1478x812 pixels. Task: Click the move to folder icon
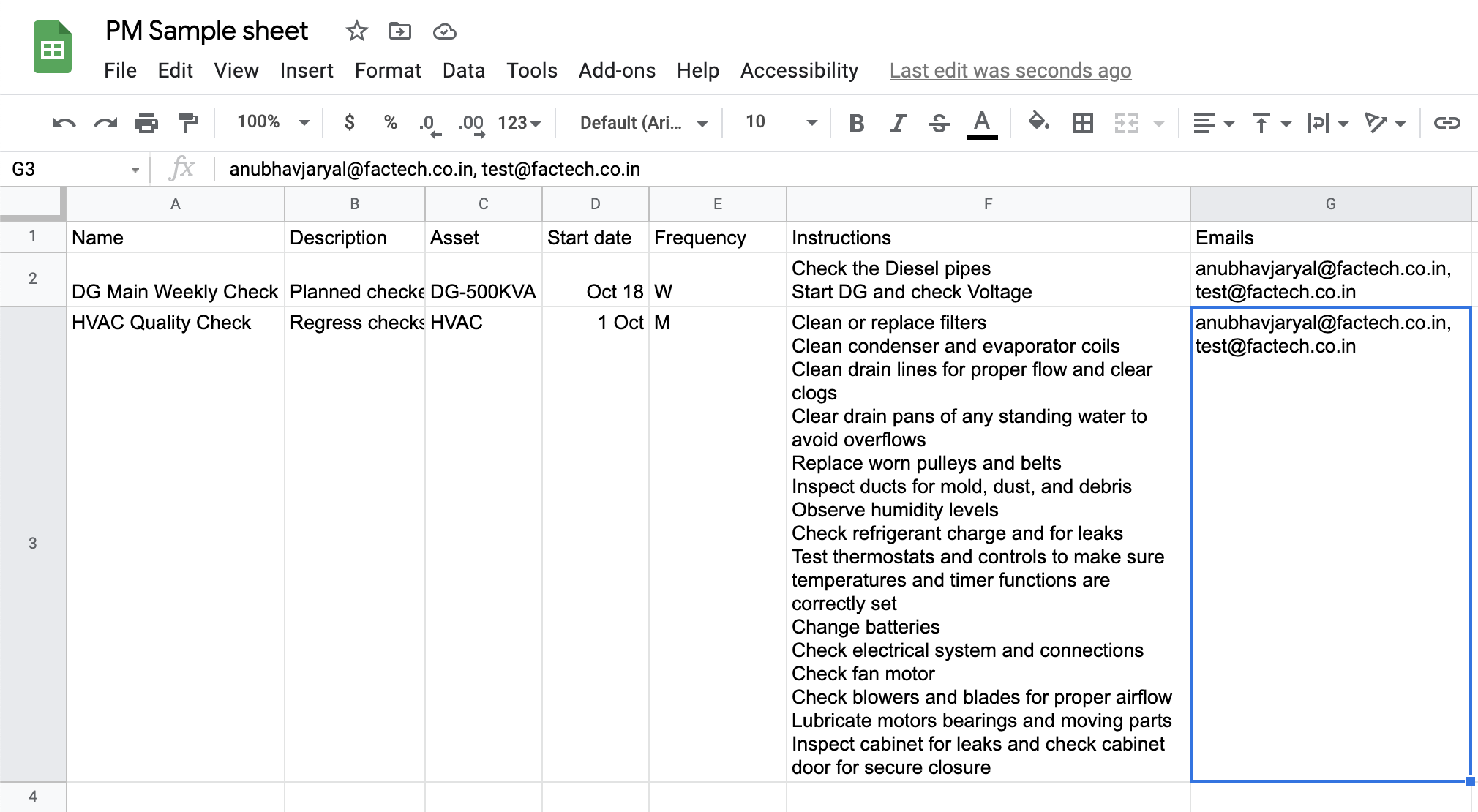400,31
